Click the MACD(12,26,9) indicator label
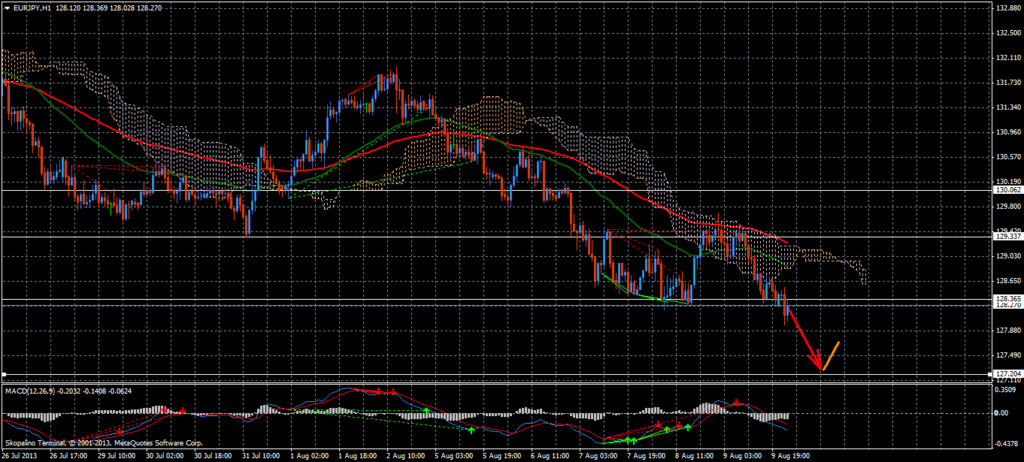Image resolution: width=1024 pixels, height=462 pixels. click(x=34, y=389)
